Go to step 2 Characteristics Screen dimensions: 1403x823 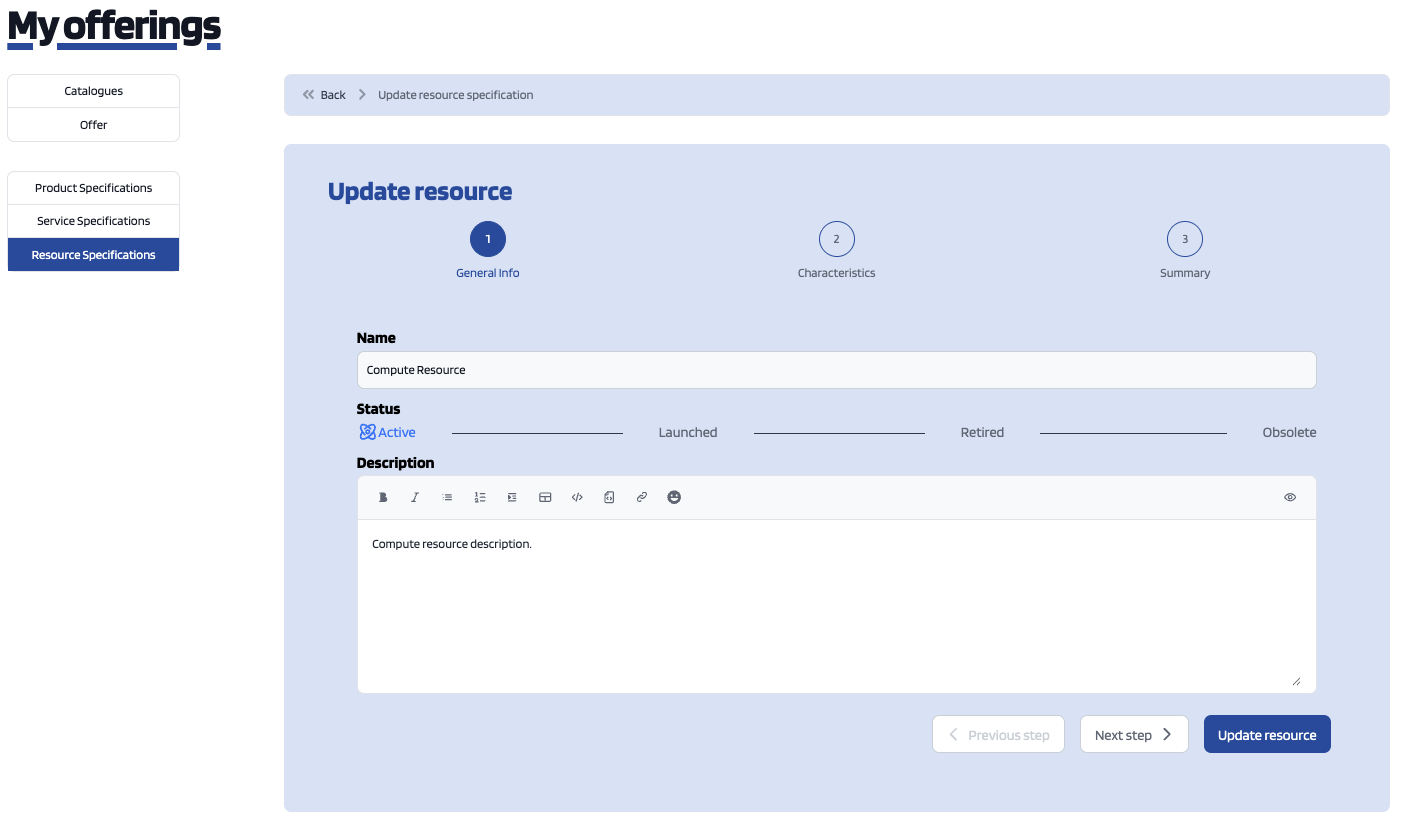836,240
